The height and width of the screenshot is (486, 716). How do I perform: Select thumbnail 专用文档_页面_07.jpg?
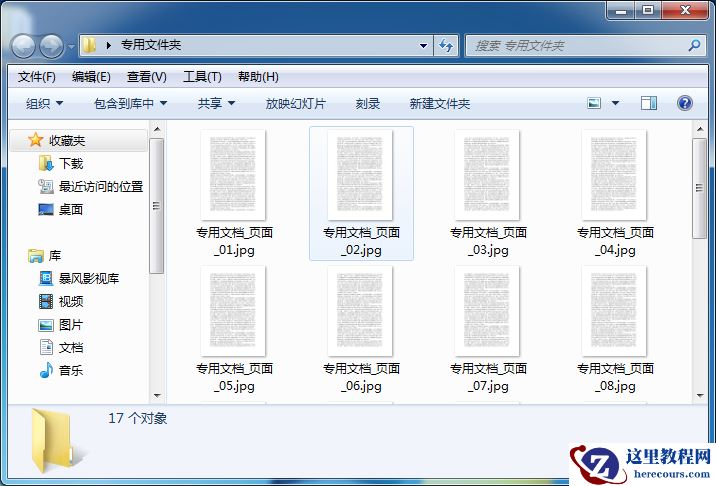pos(488,330)
